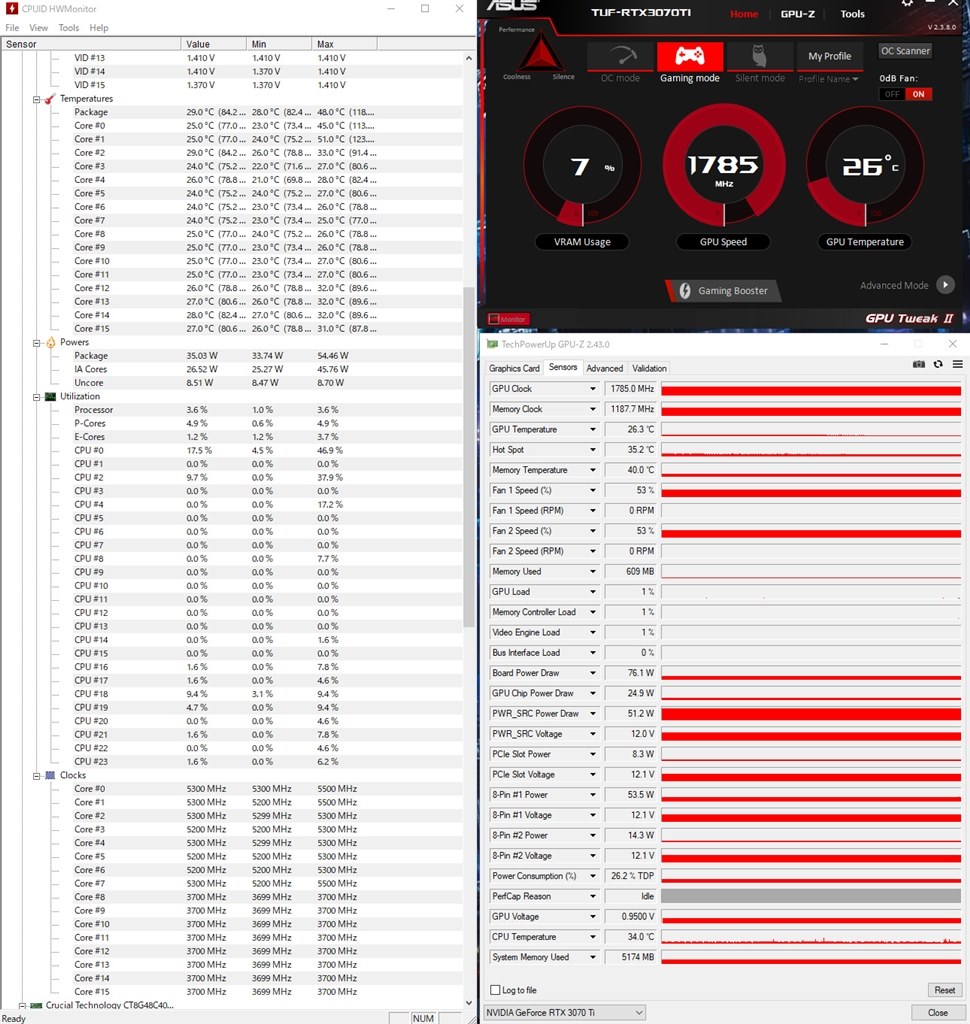970x1024 pixels.
Task: Enable the Log to file checkbox
Action: click(x=495, y=990)
